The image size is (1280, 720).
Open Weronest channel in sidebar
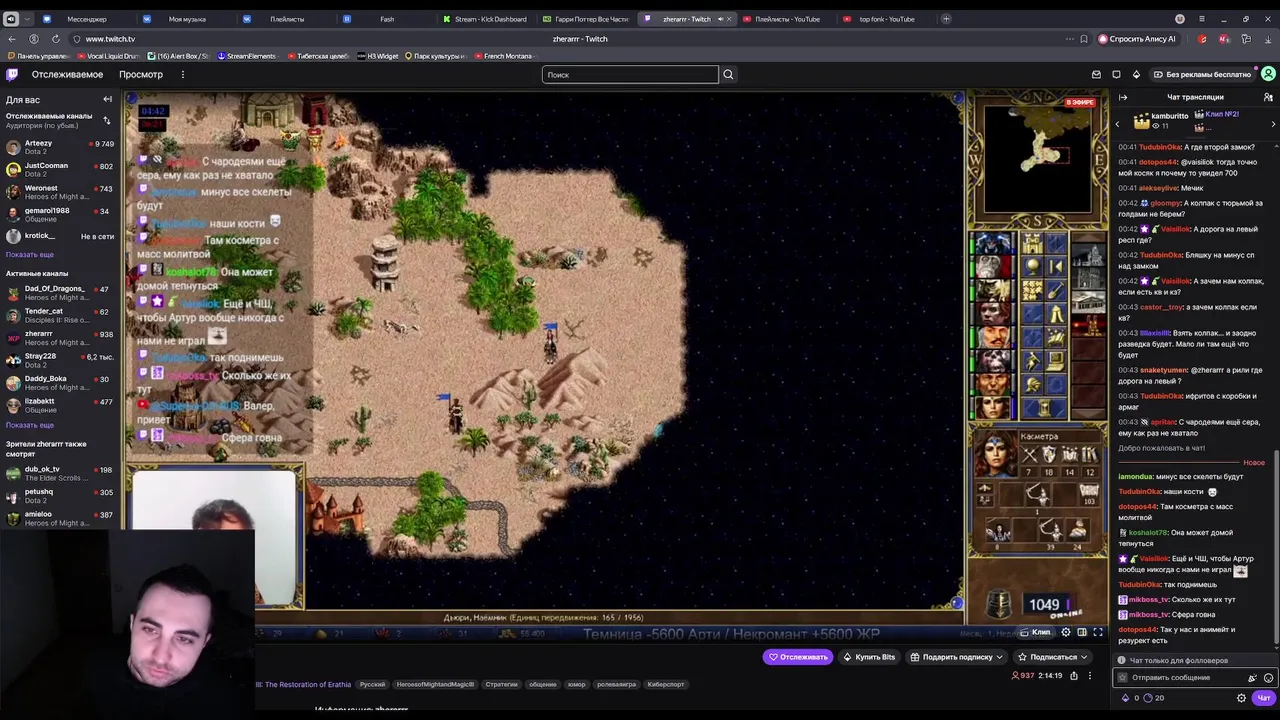(60, 192)
